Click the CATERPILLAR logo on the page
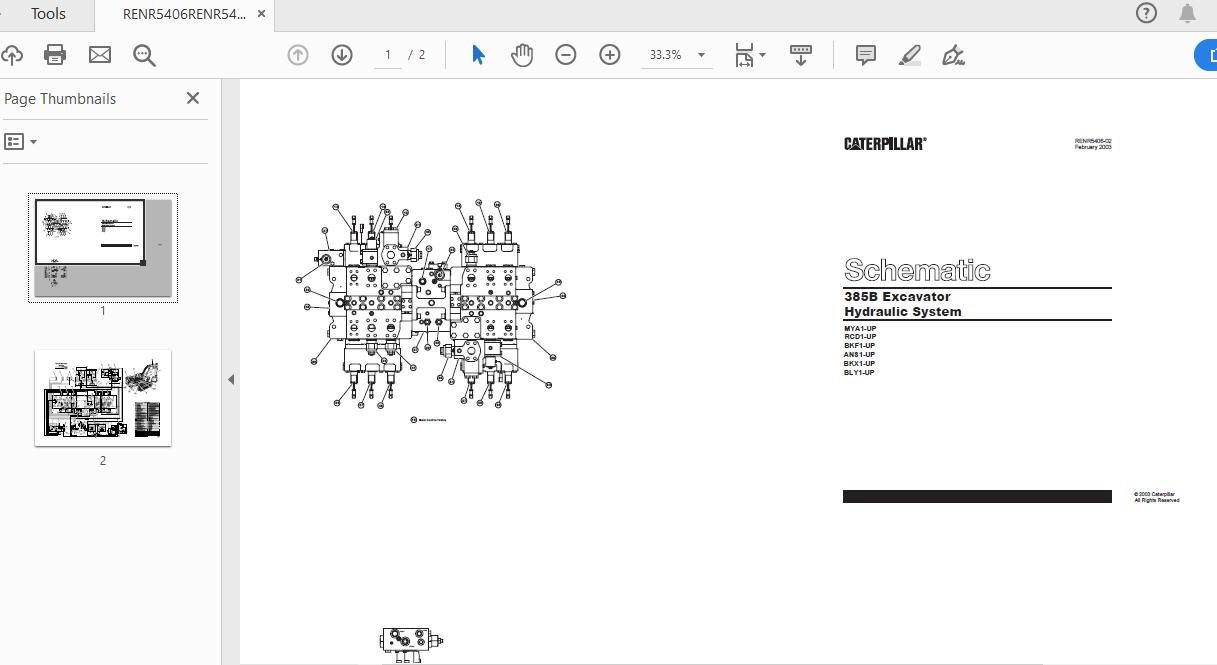The image size is (1217, 665). tap(885, 144)
